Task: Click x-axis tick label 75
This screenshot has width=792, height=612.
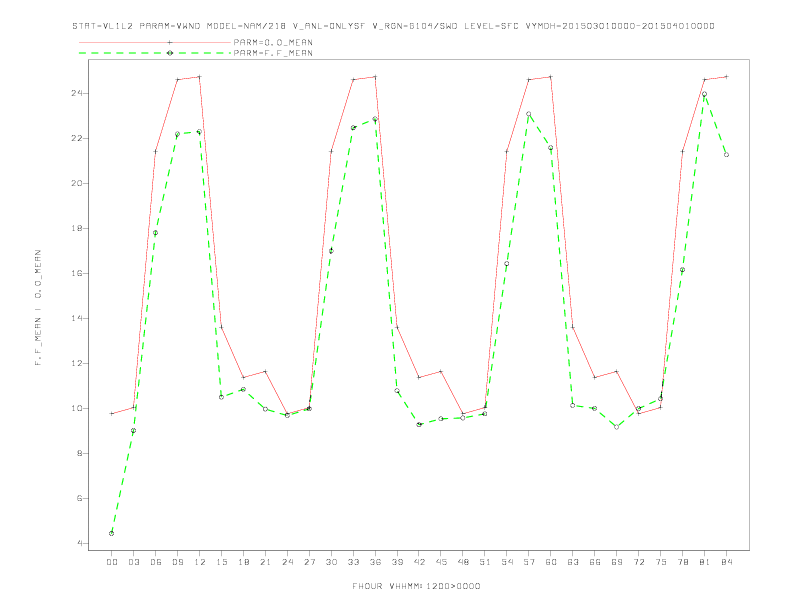Action: 661,562
